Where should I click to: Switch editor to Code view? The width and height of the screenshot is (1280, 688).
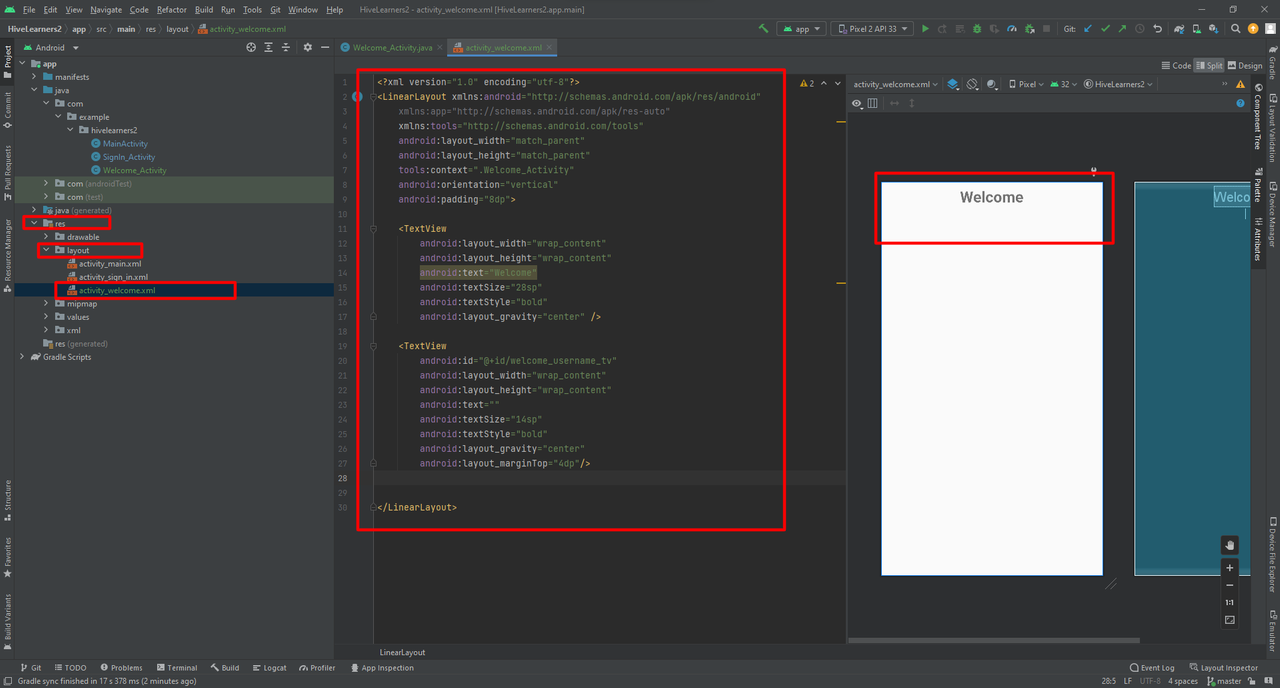pos(1176,65)
